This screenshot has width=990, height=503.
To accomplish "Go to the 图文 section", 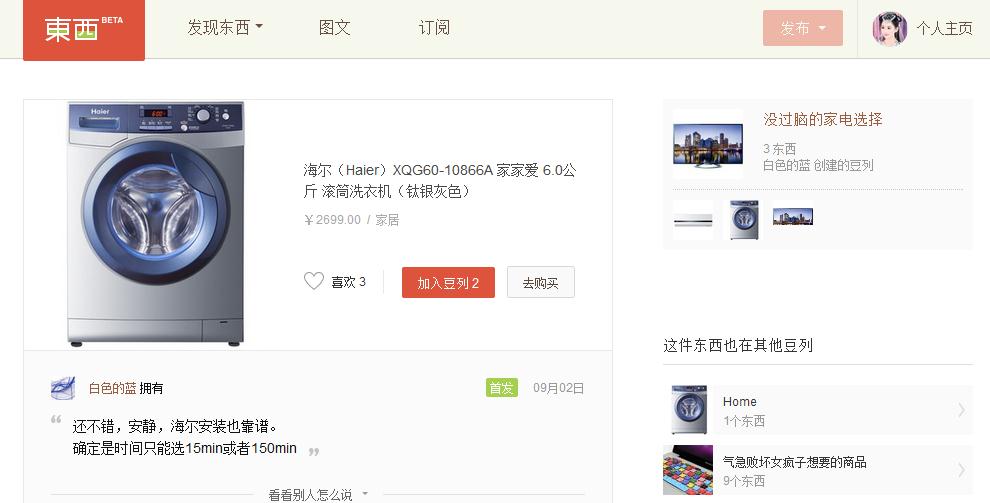I will pos(335,28).
